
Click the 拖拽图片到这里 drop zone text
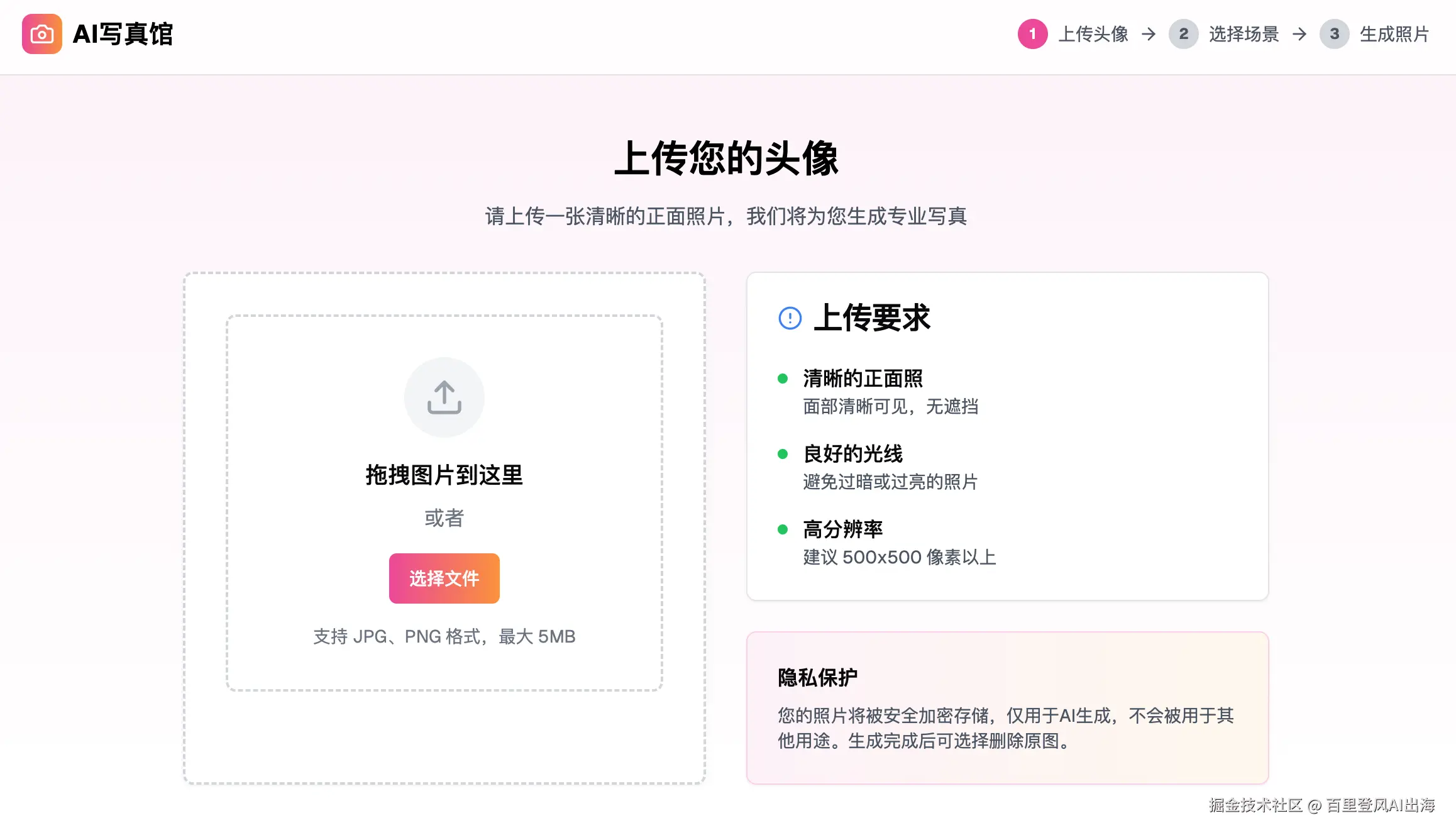444,475
